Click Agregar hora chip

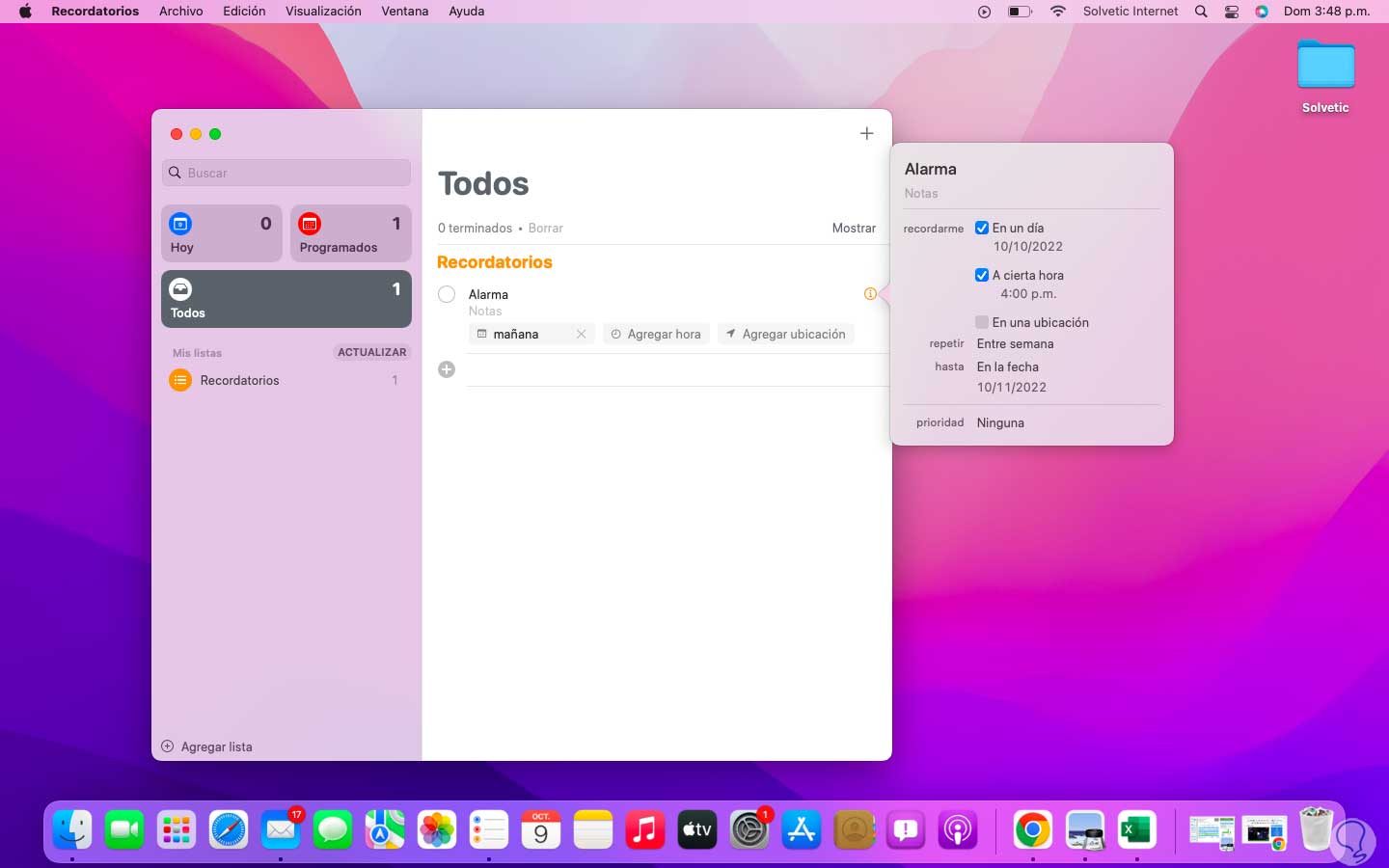click(x=656, y=334)
